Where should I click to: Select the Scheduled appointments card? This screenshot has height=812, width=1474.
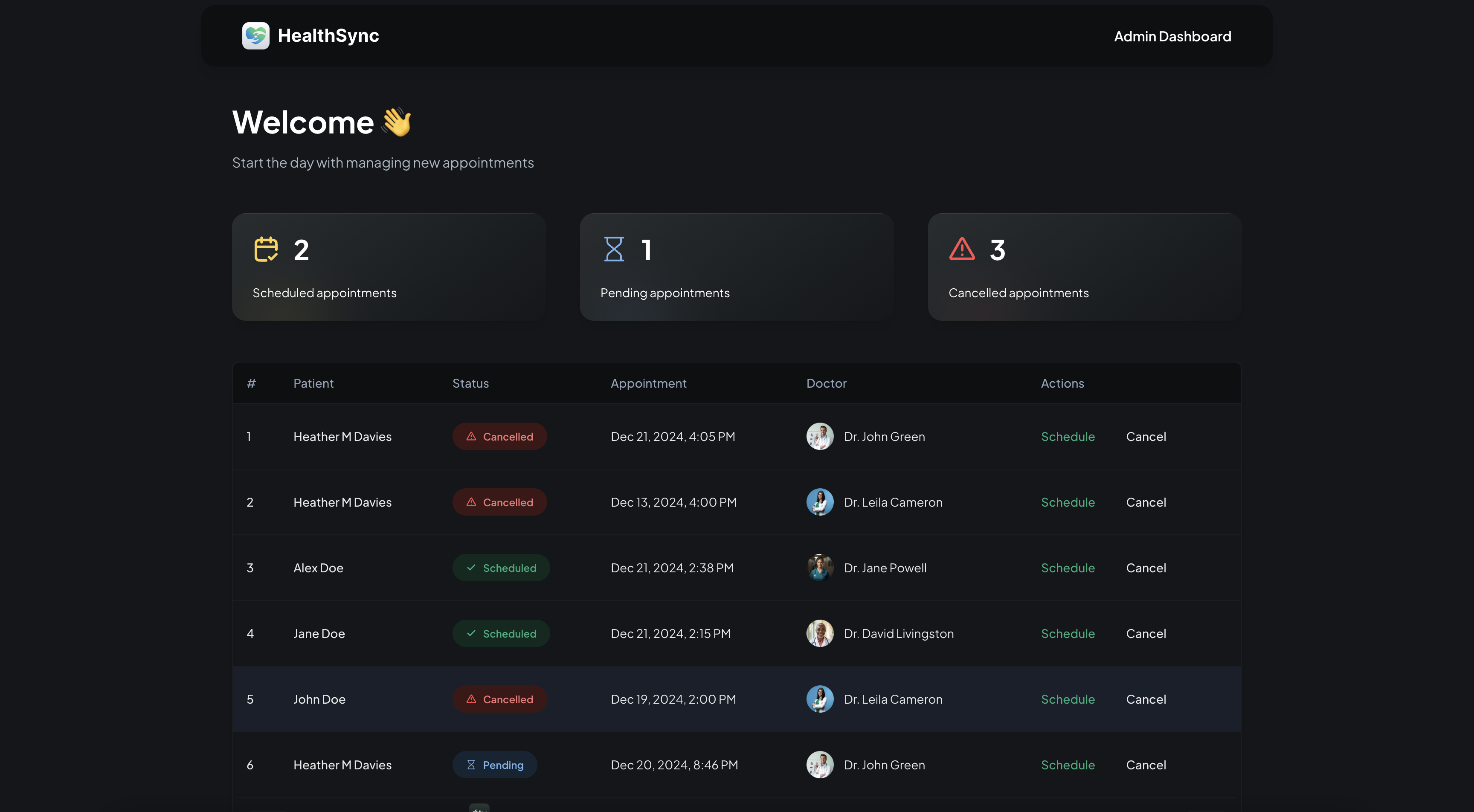pos(389,267)
